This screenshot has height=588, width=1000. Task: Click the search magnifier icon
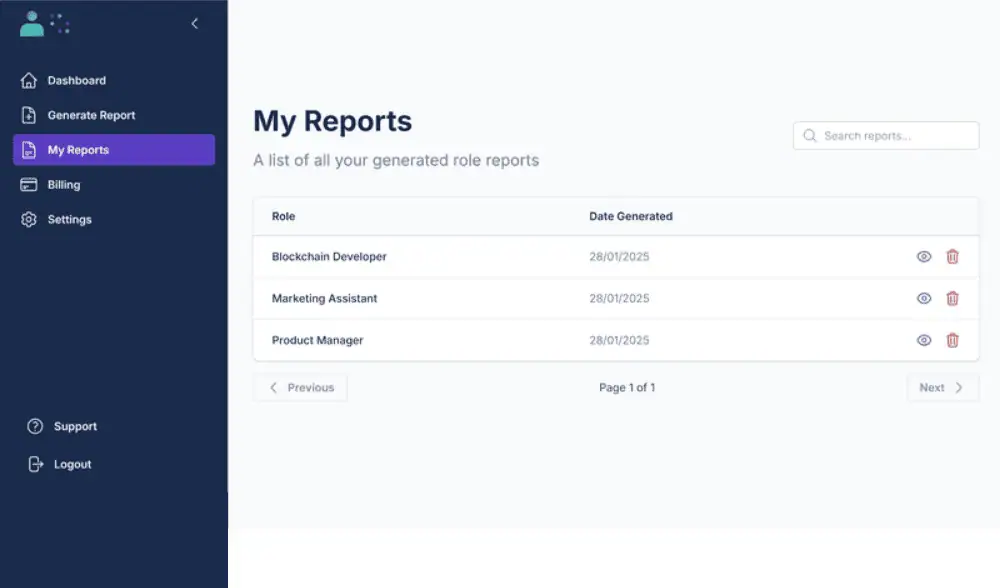810,136
